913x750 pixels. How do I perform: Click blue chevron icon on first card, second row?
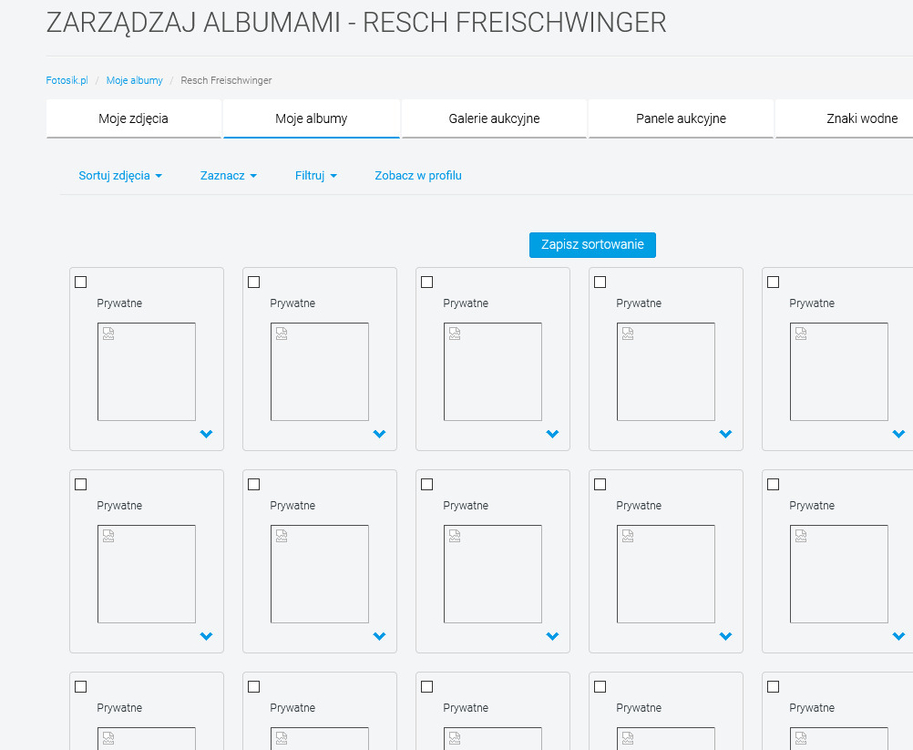(206, 636)
